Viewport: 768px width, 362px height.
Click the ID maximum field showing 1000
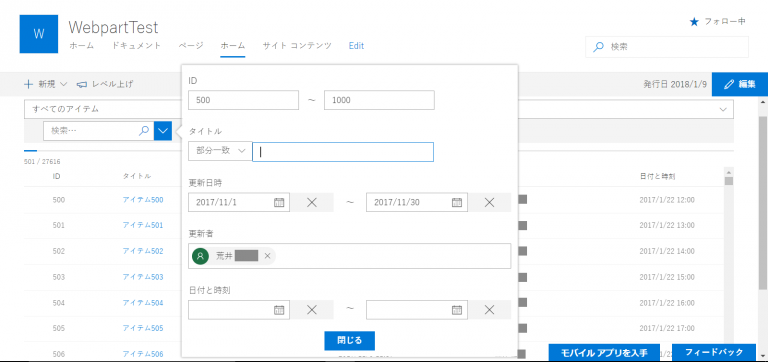point(379,100)
